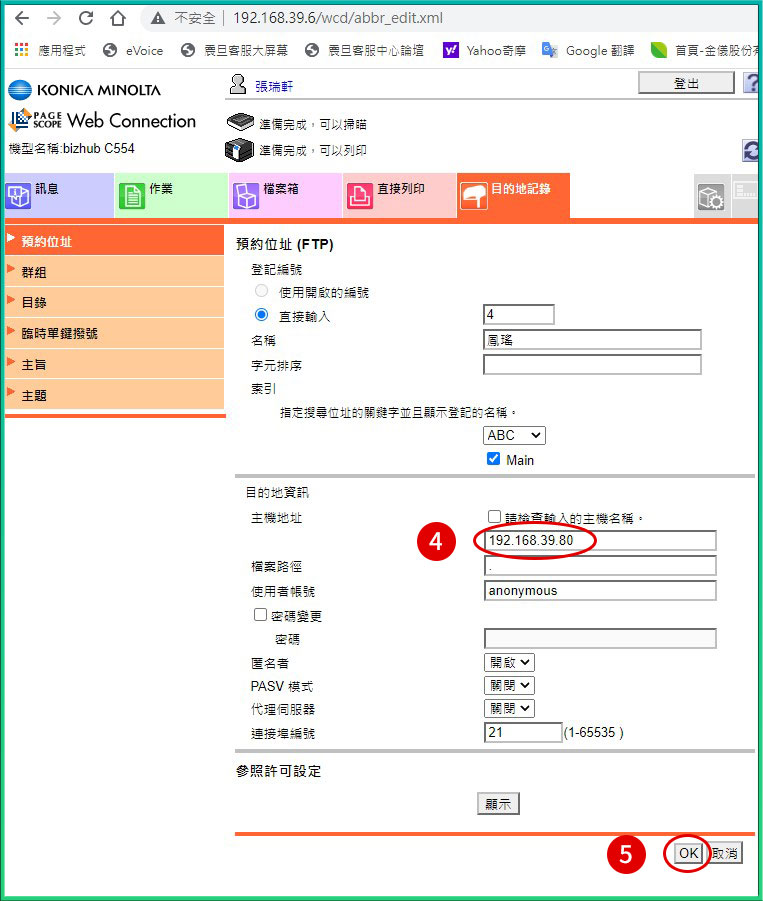763x901 pixels.
Task: Click the user profile icon beside 張瑞軒
Action: [x=238, y=84]
